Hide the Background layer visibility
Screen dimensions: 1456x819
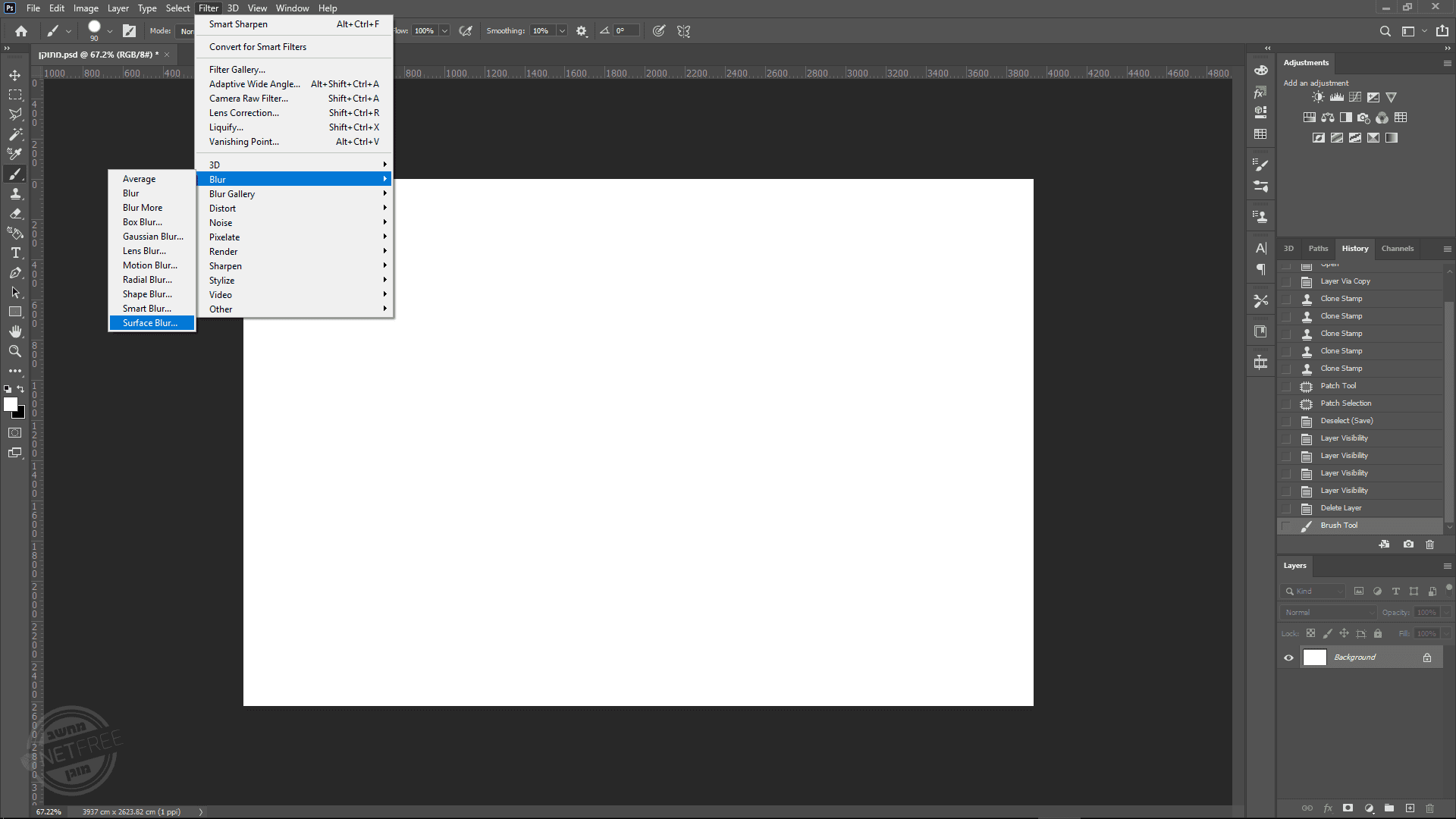(1288, 657)
